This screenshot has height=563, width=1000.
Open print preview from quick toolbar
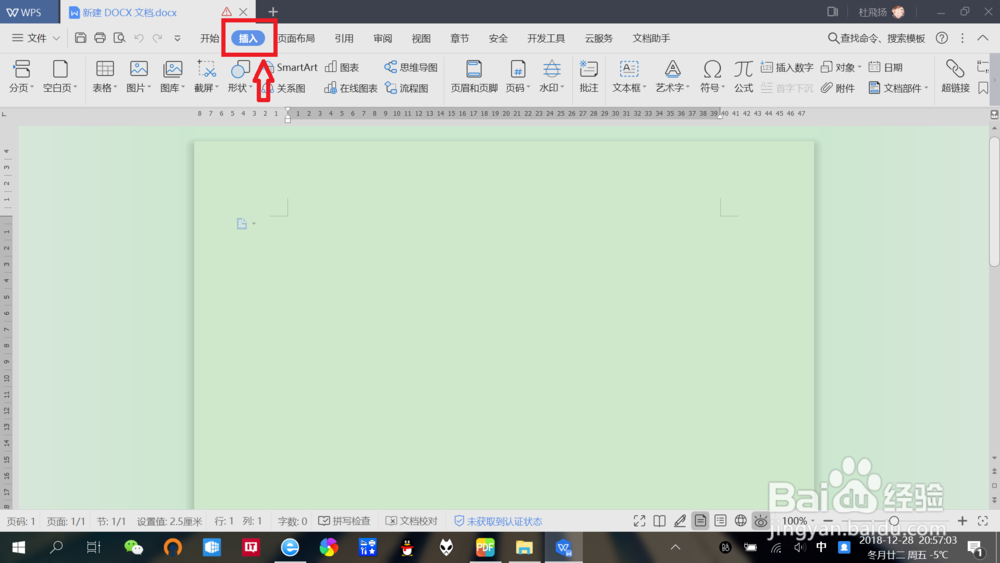tap(119, 38)
